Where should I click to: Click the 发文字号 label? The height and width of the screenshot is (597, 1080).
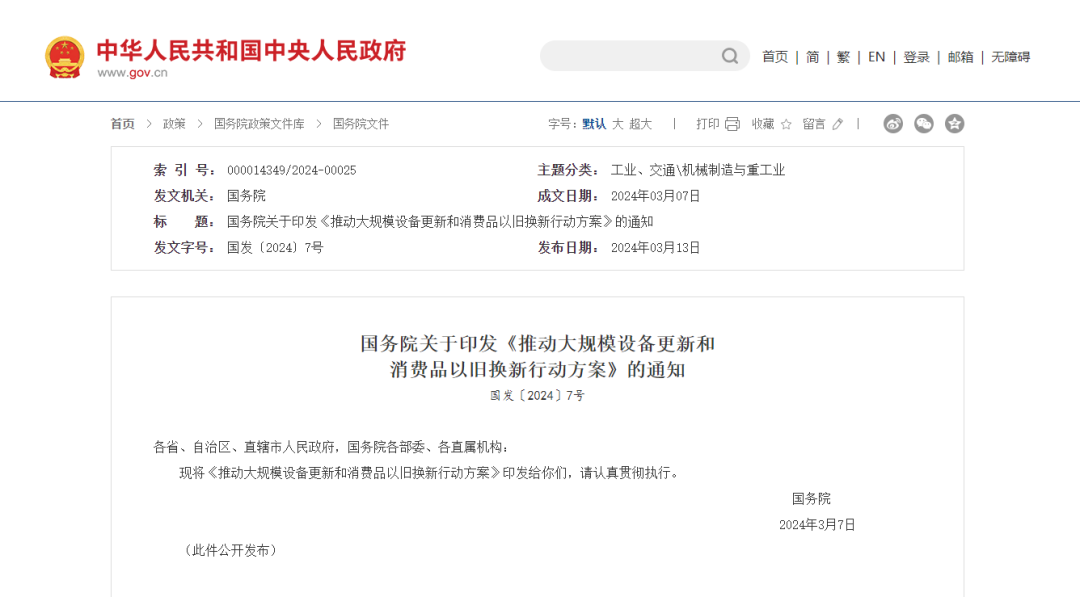(x=185, y=248)
